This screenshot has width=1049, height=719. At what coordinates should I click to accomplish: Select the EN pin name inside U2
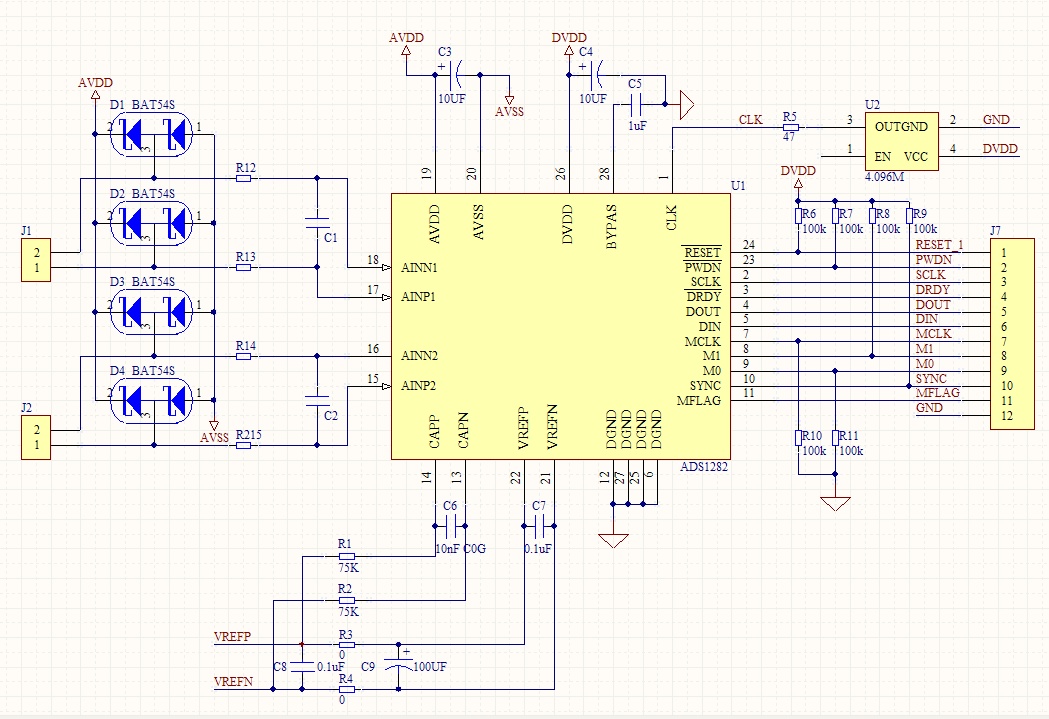(882, 157)
